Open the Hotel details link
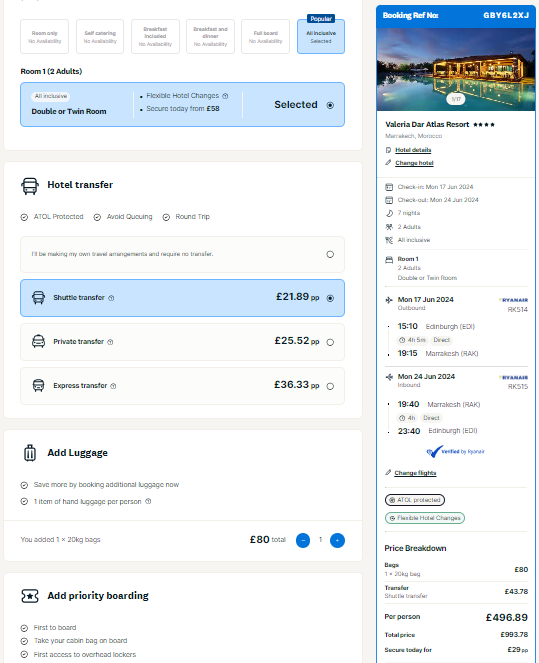Screen dimensions: 539x663 (413, 150)
